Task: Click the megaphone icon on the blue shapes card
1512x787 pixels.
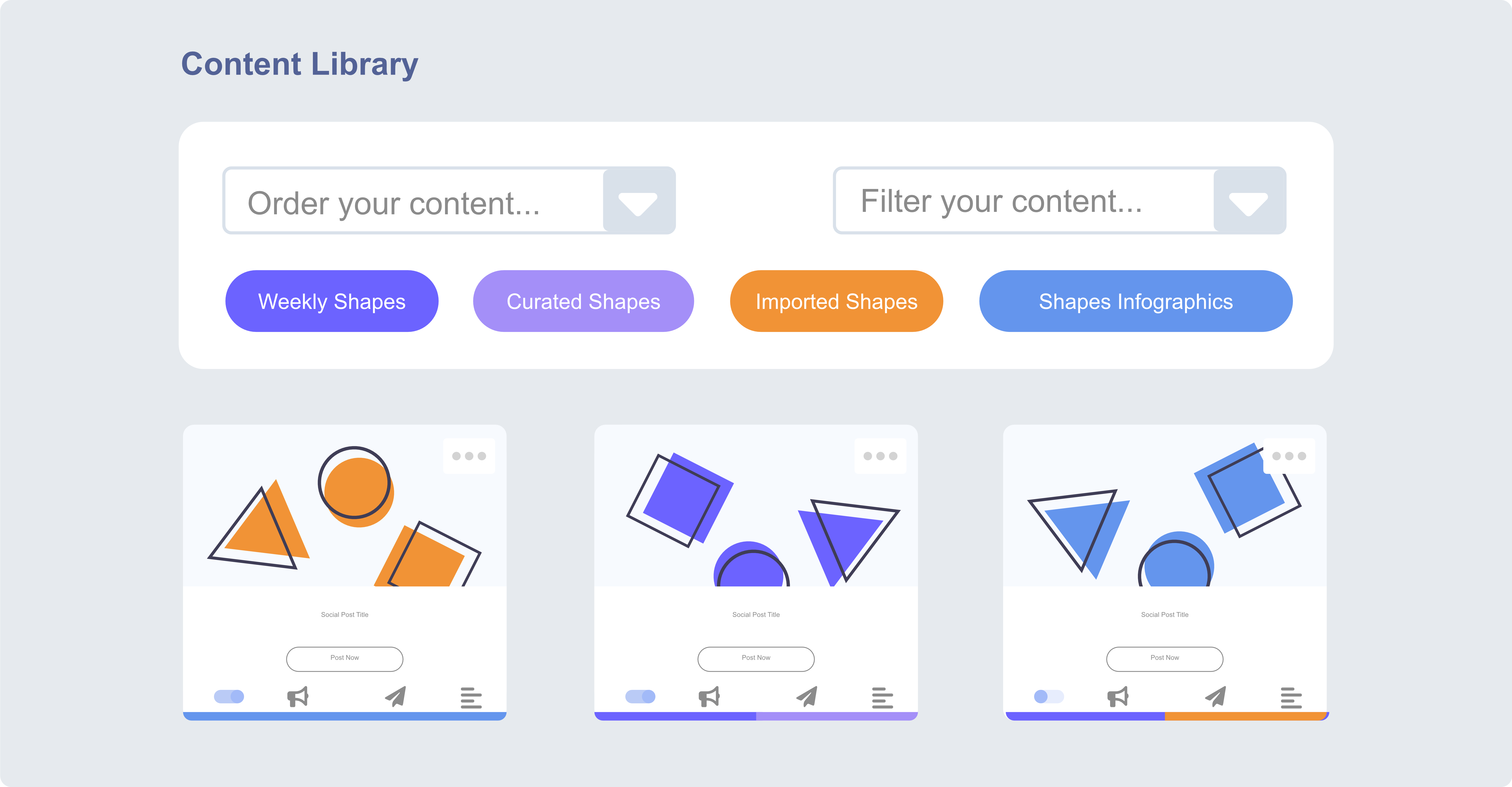Action: (x=1118, y=697)
